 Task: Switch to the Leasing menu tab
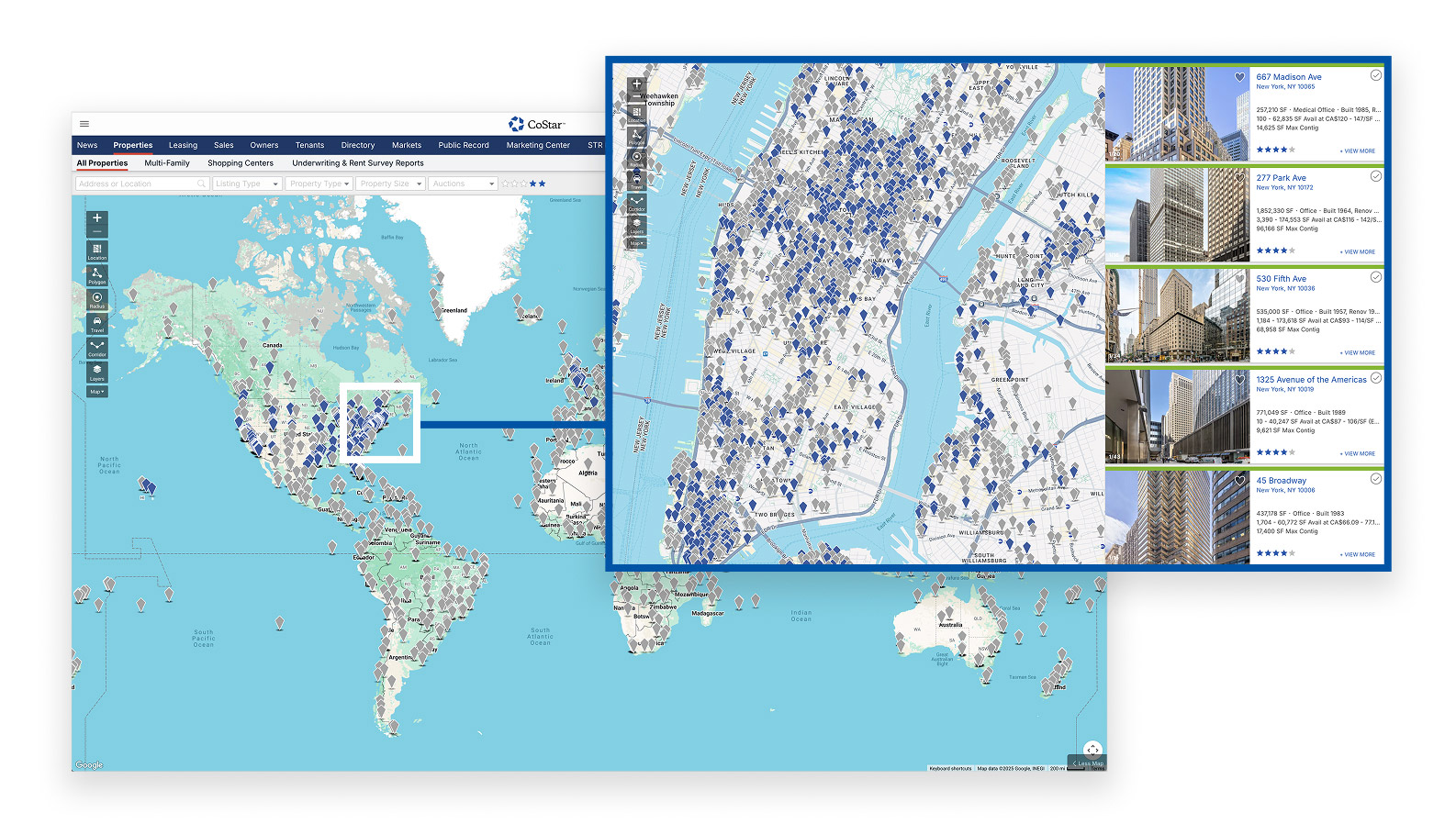(x=183, y=145)
